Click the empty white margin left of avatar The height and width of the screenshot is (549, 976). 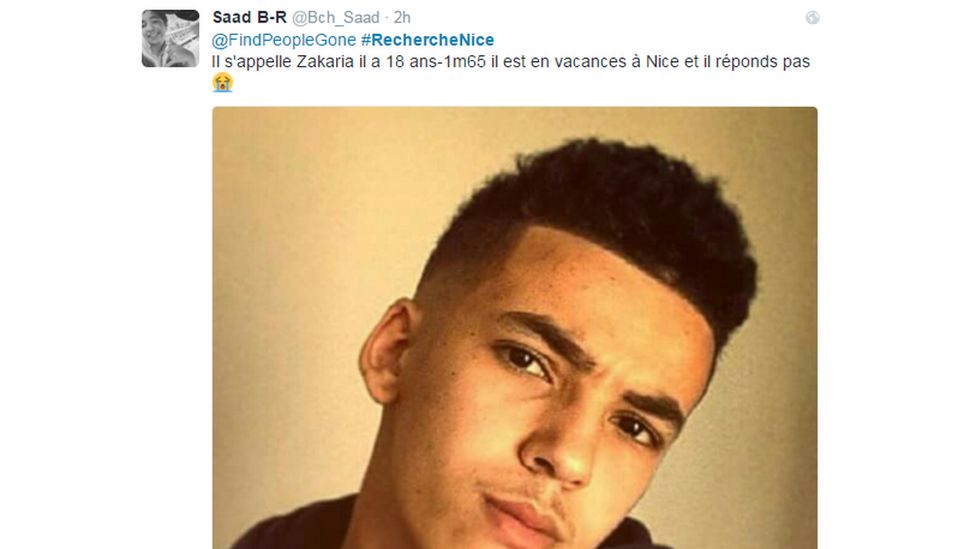pos(68,37)
